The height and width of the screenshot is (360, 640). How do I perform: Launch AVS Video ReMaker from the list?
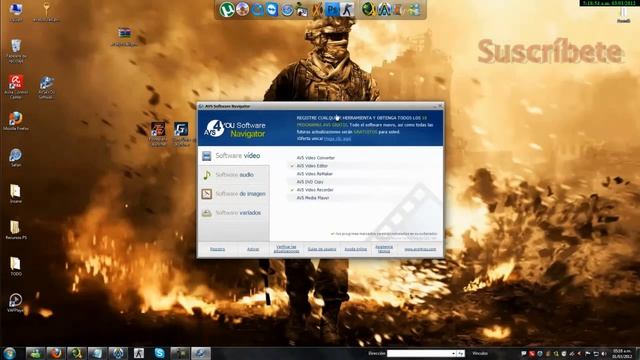tap(315, 174)
